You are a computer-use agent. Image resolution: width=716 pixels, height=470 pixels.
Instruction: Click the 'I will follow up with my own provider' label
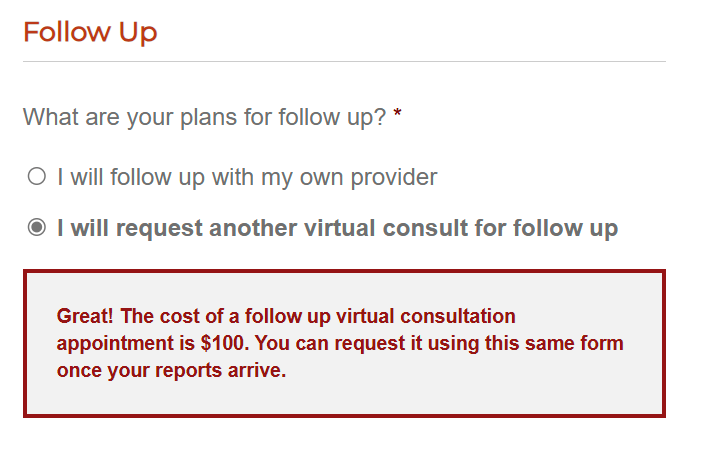[247, 177]
